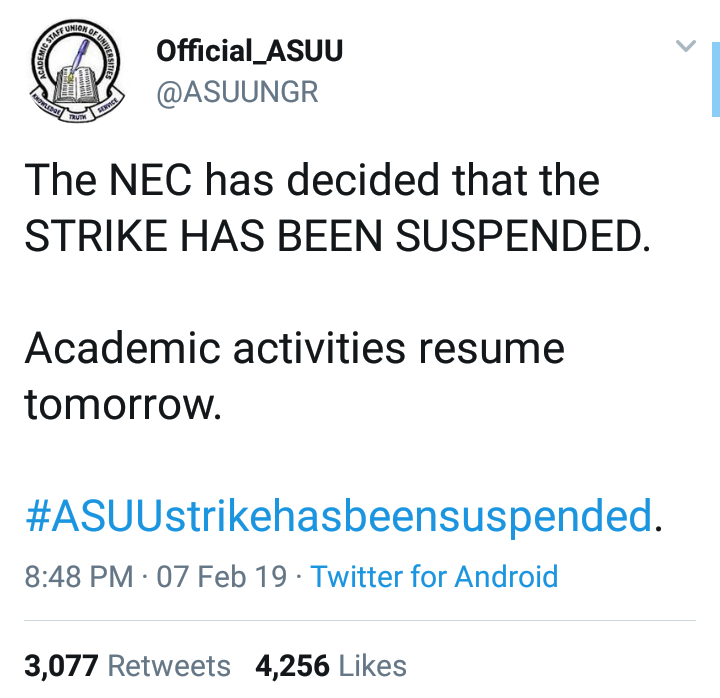Click the line starting with The NEC
This screenshot has height=698, width=720.
[311, 181]
